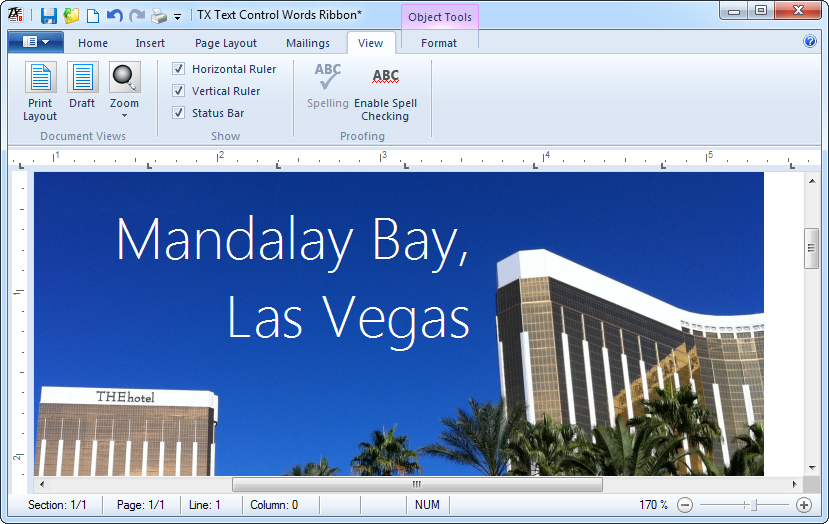The image size is (829, 524).
Task: Click the Save icon in quick access toolbar
Action: tap(49, 15)
